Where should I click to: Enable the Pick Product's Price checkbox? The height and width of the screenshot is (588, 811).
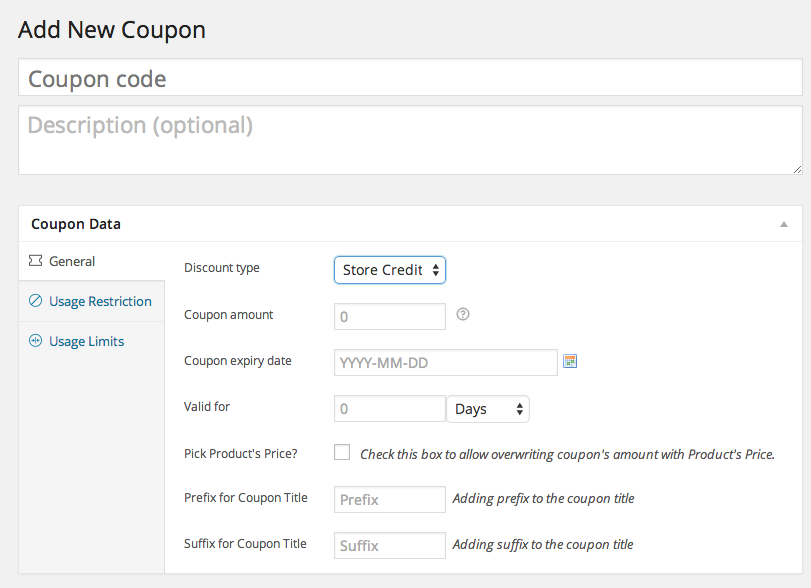[x=342, y=452]
